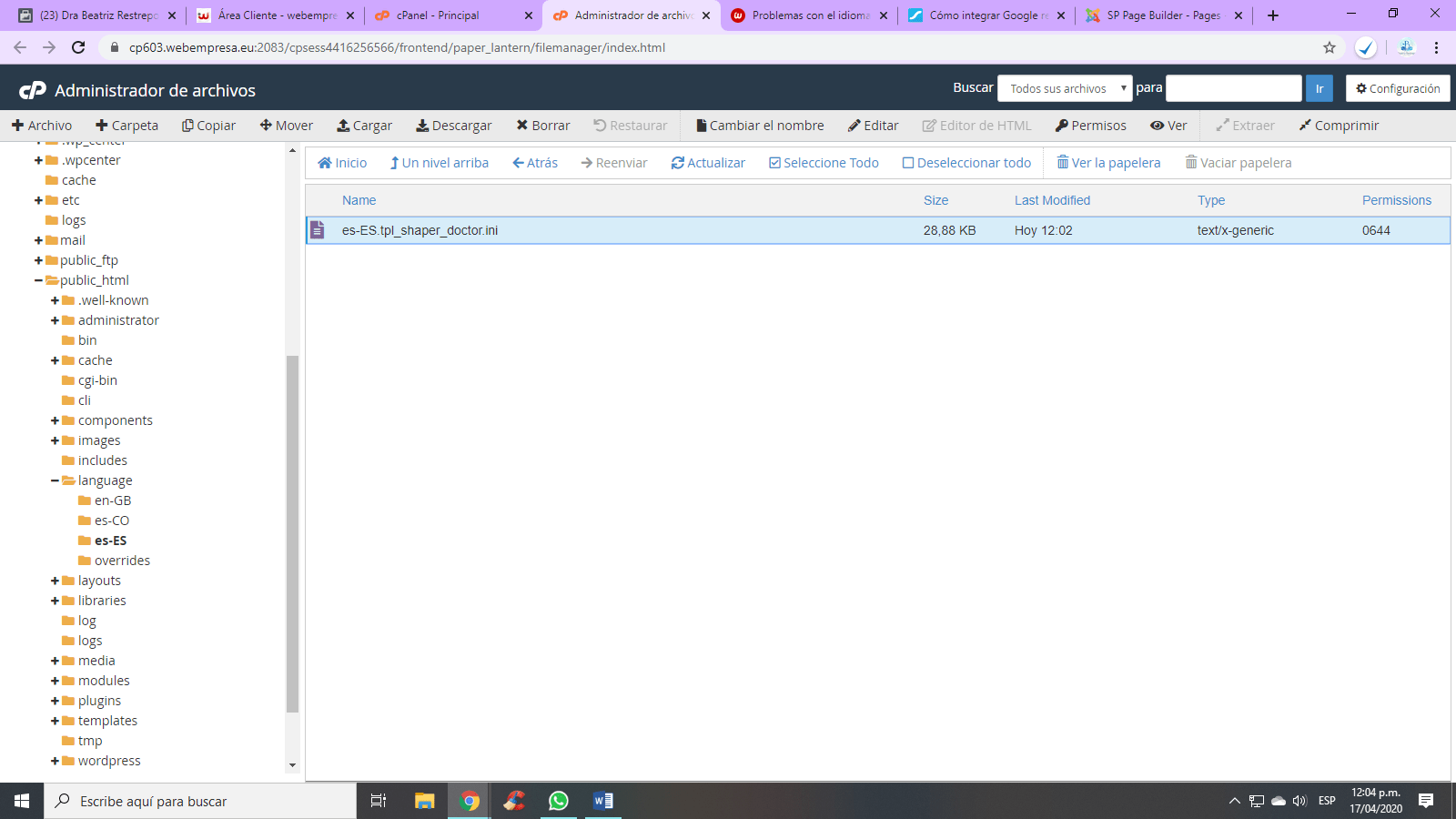Click the Archivo new file button
This screenshot has height=819, width=1456.
[x=42, y=126]
